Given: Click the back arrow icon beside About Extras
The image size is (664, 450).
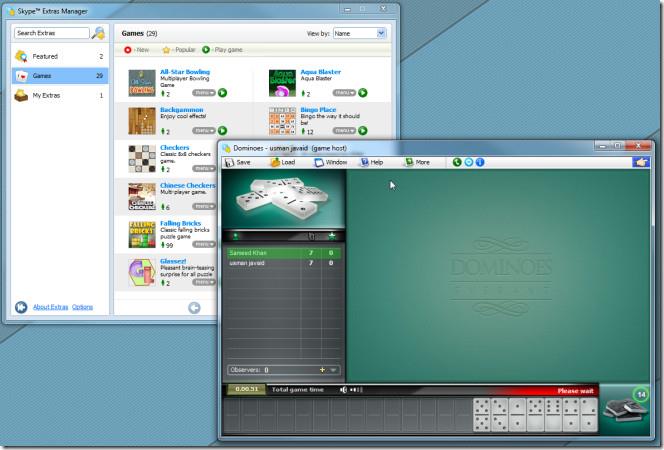Looking at the screenshot, I should [21, 307].
